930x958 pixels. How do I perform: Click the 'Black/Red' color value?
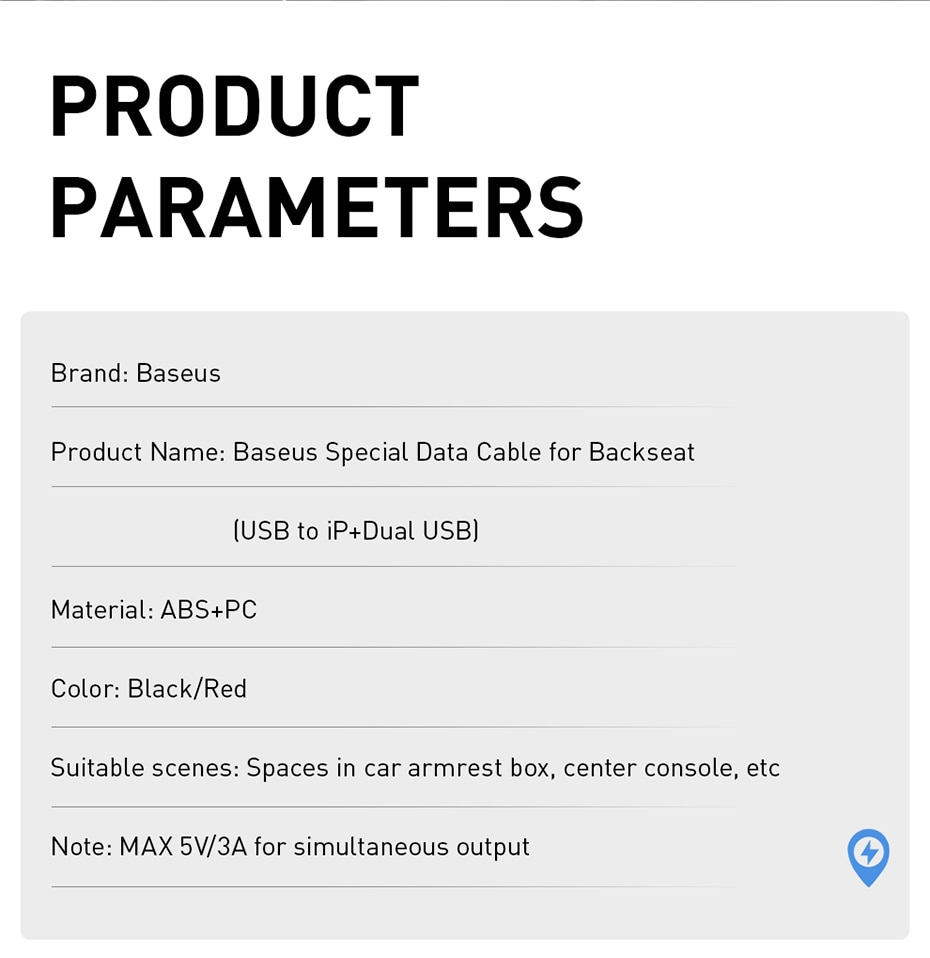click(x=187, y=689)
